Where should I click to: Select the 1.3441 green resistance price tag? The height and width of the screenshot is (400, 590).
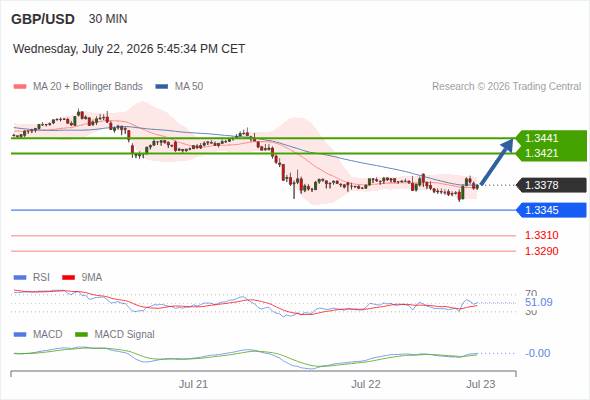point(551,138)
